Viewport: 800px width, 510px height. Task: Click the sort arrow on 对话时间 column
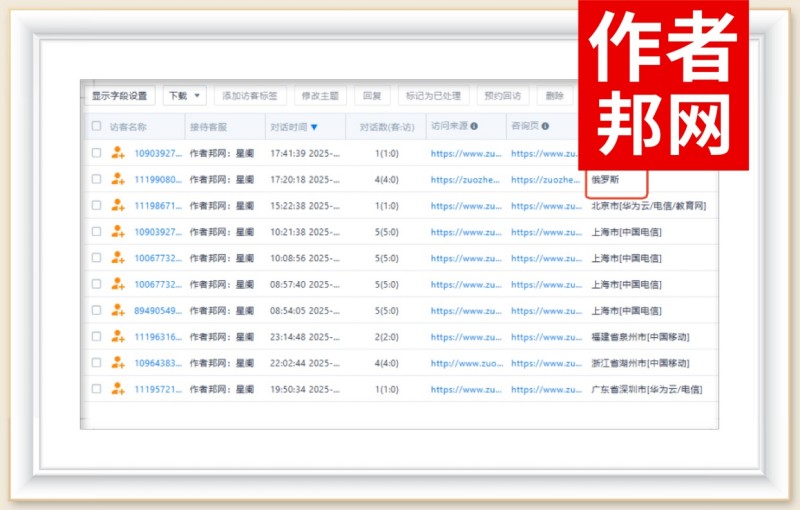point(314,128)
